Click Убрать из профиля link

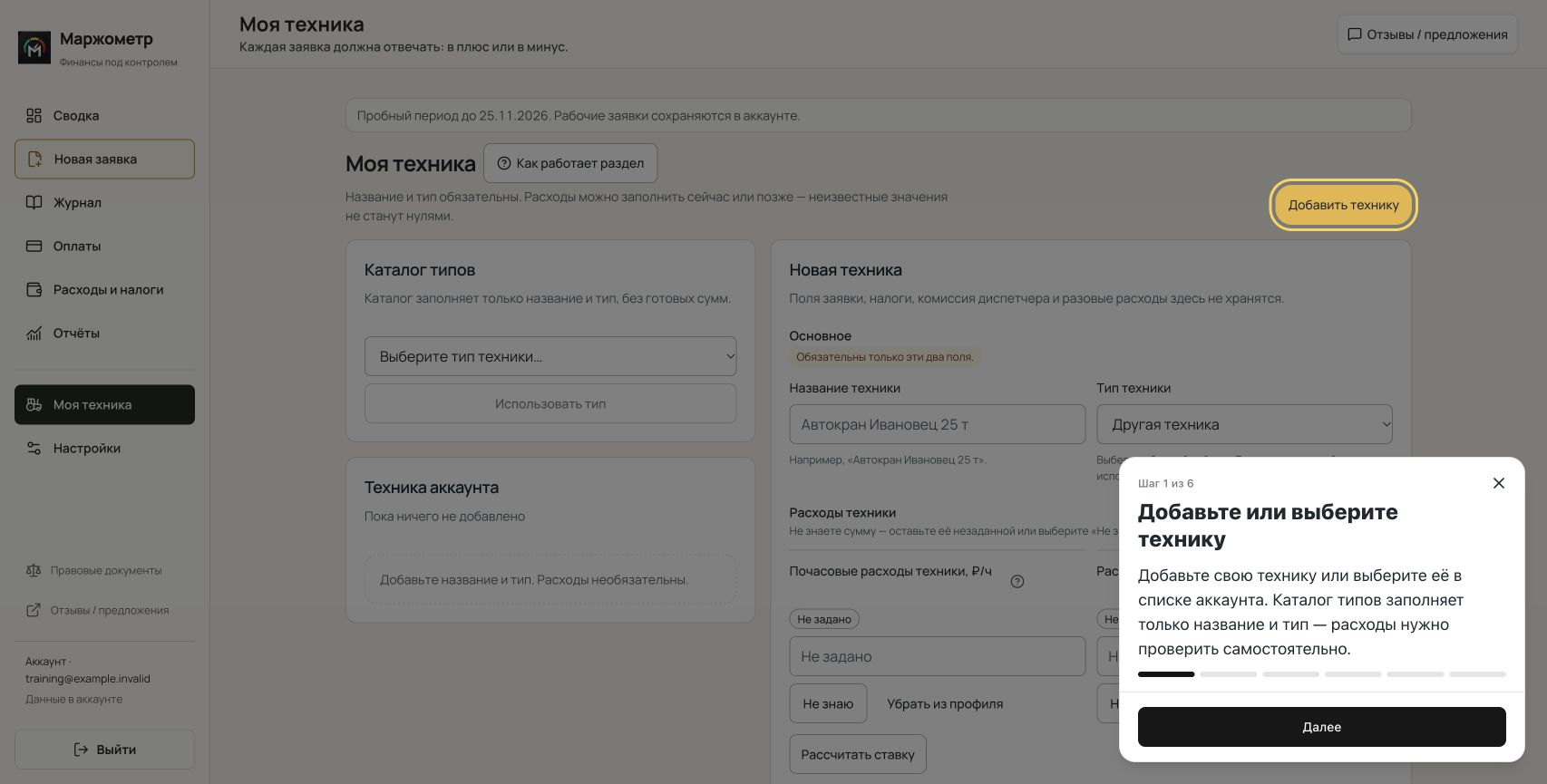945,704
